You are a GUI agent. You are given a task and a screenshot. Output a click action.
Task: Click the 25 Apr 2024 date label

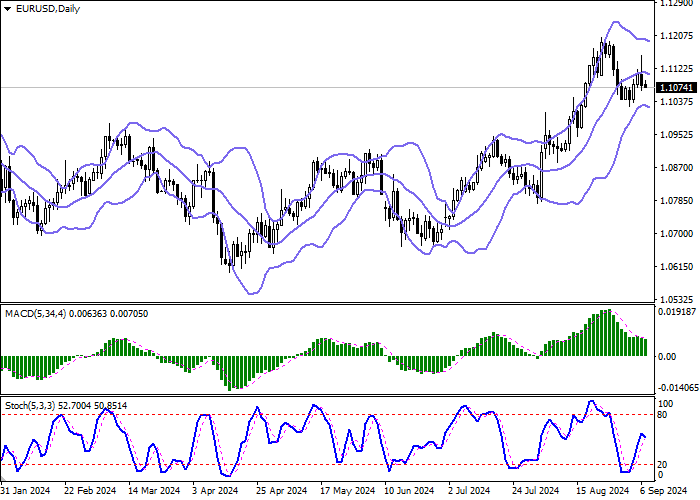(283, 491)
